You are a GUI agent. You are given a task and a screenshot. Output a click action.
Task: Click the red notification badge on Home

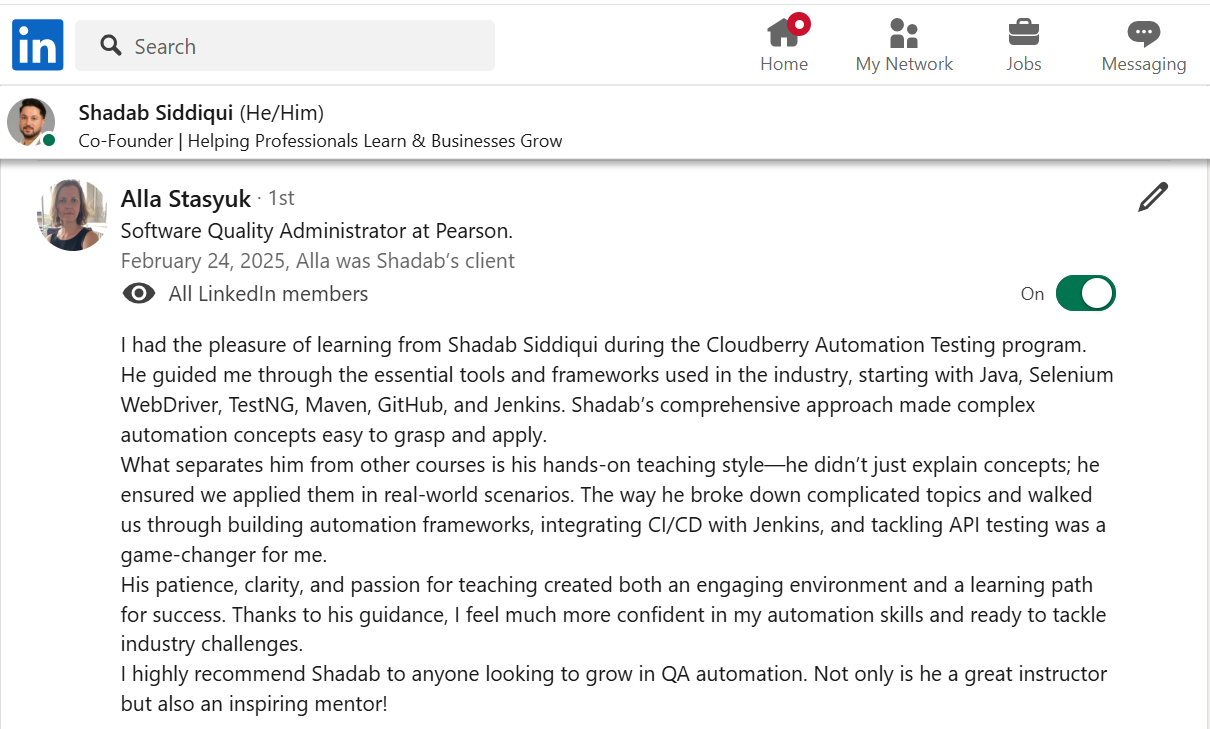(799, 22)
